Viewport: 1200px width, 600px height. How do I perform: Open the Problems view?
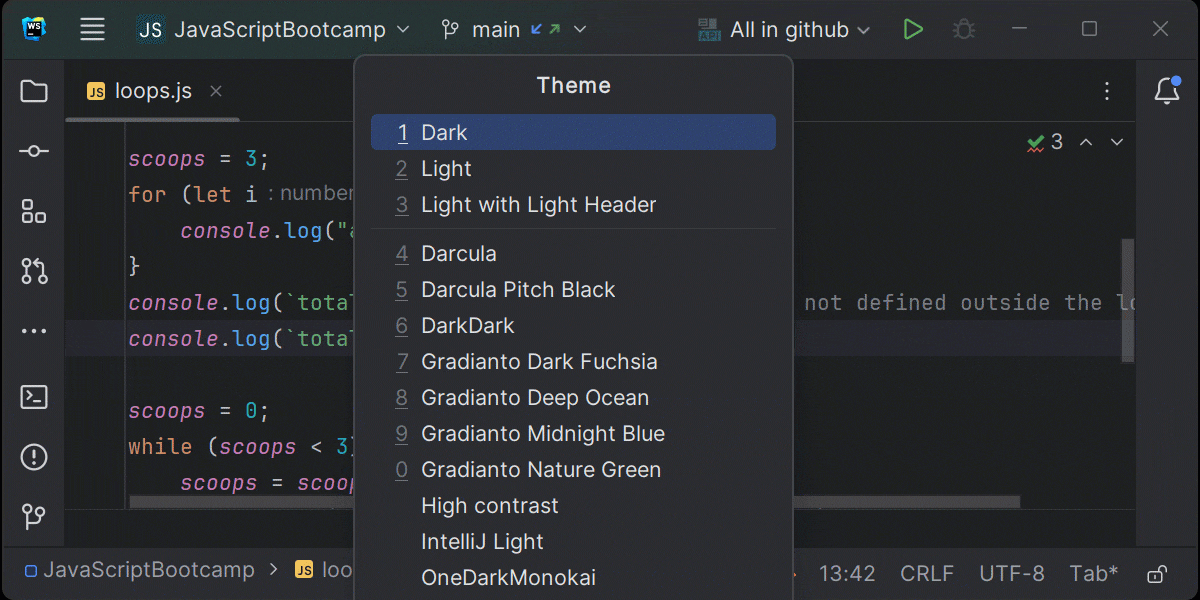click(33, 457)
